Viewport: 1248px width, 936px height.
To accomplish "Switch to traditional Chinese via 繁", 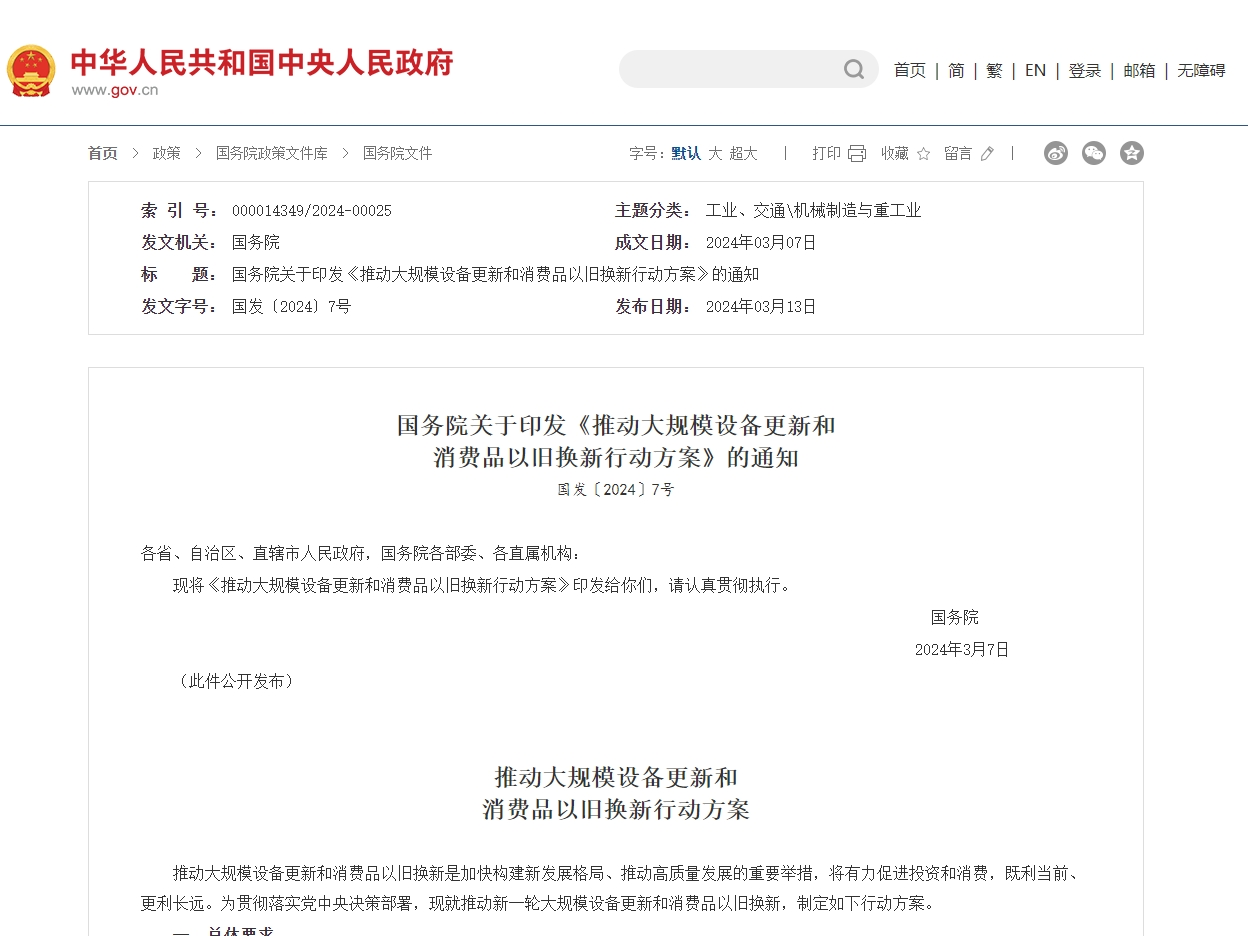I will tap(993, 70).
